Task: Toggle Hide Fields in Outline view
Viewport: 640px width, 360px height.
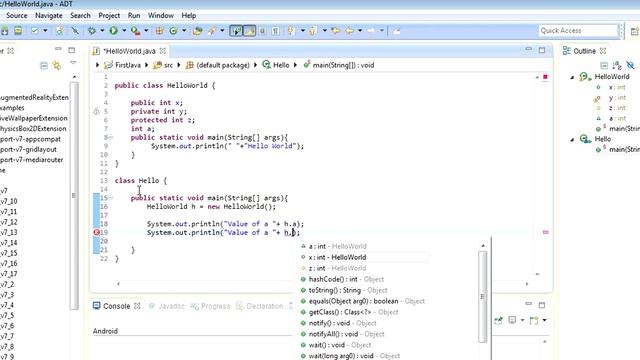Action: 631,65
